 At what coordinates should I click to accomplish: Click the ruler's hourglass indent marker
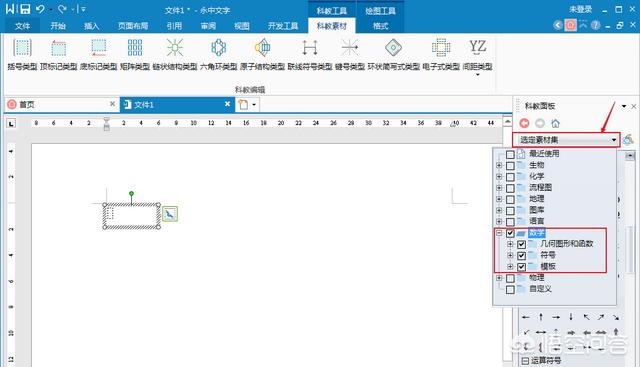pyautogui.click(x=107, y=124)
